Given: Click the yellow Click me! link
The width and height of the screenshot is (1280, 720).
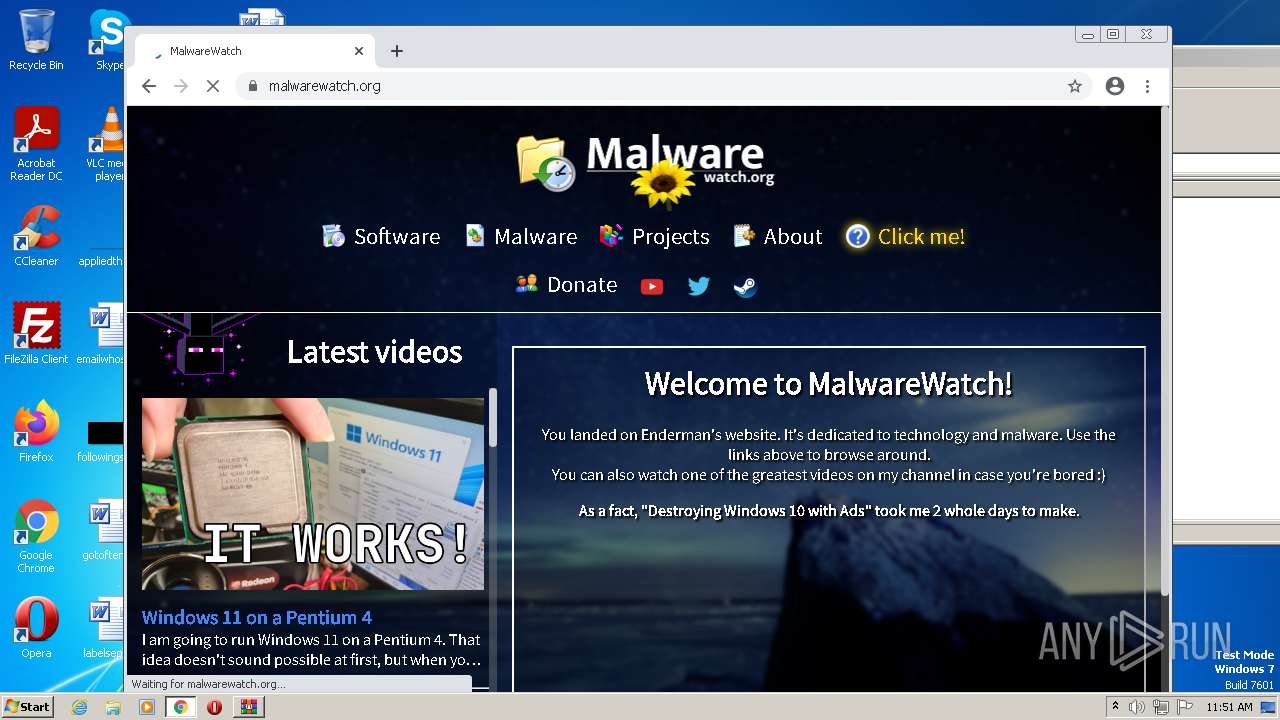Looking at the screenshot, I should click(x=906, y=237).
